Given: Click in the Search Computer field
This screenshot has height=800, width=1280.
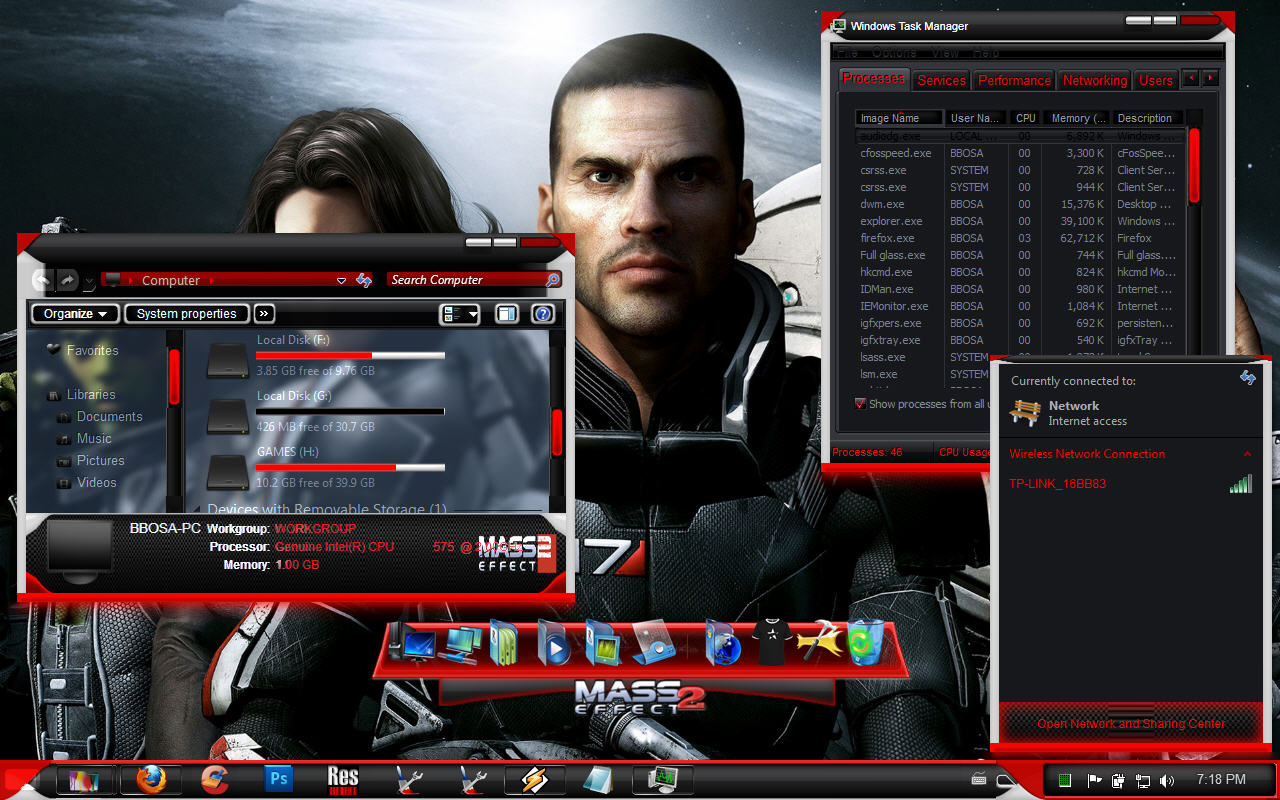Looking at the screenshot, I should point(466,280).
